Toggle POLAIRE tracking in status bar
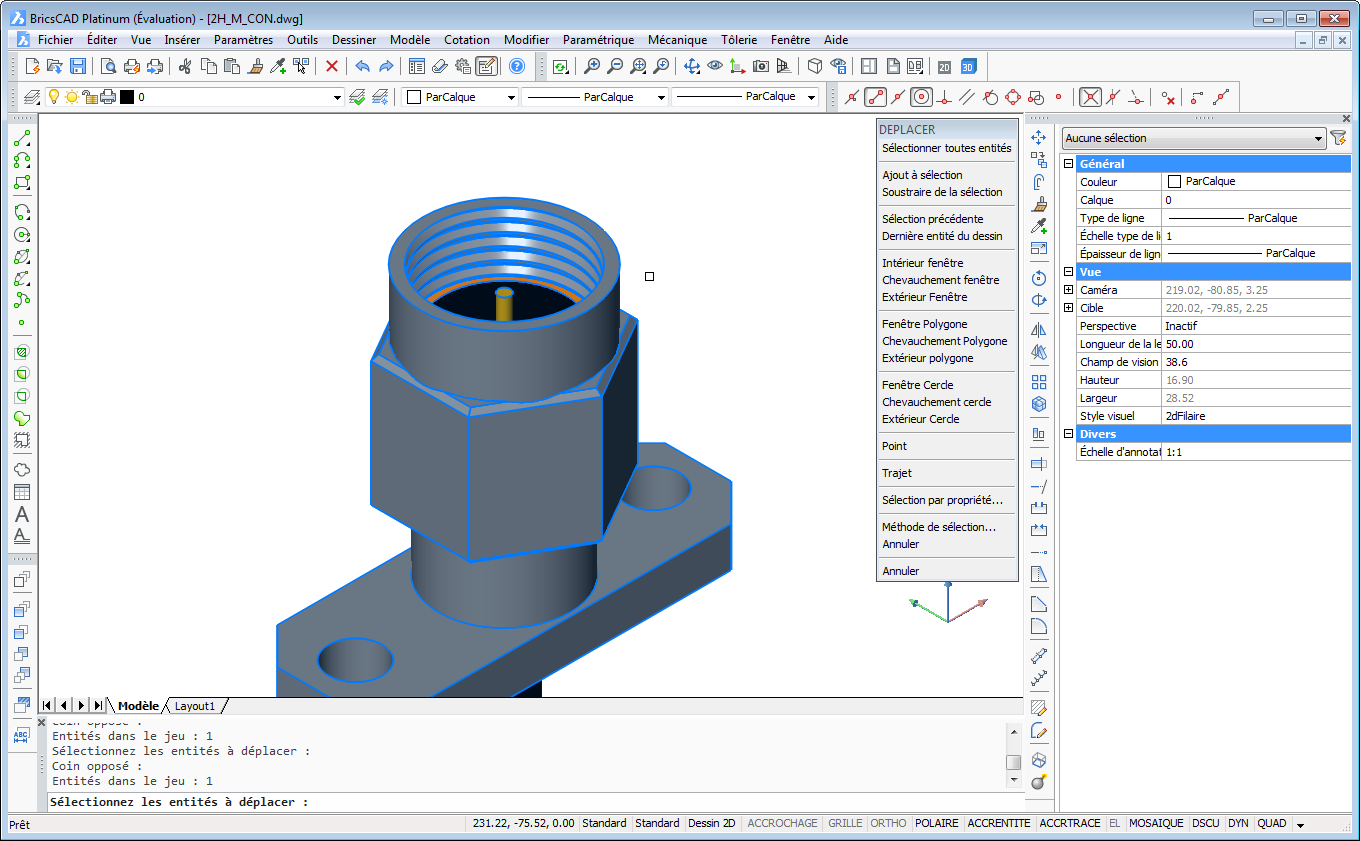 pyautogui.click(x=937, y=823)
